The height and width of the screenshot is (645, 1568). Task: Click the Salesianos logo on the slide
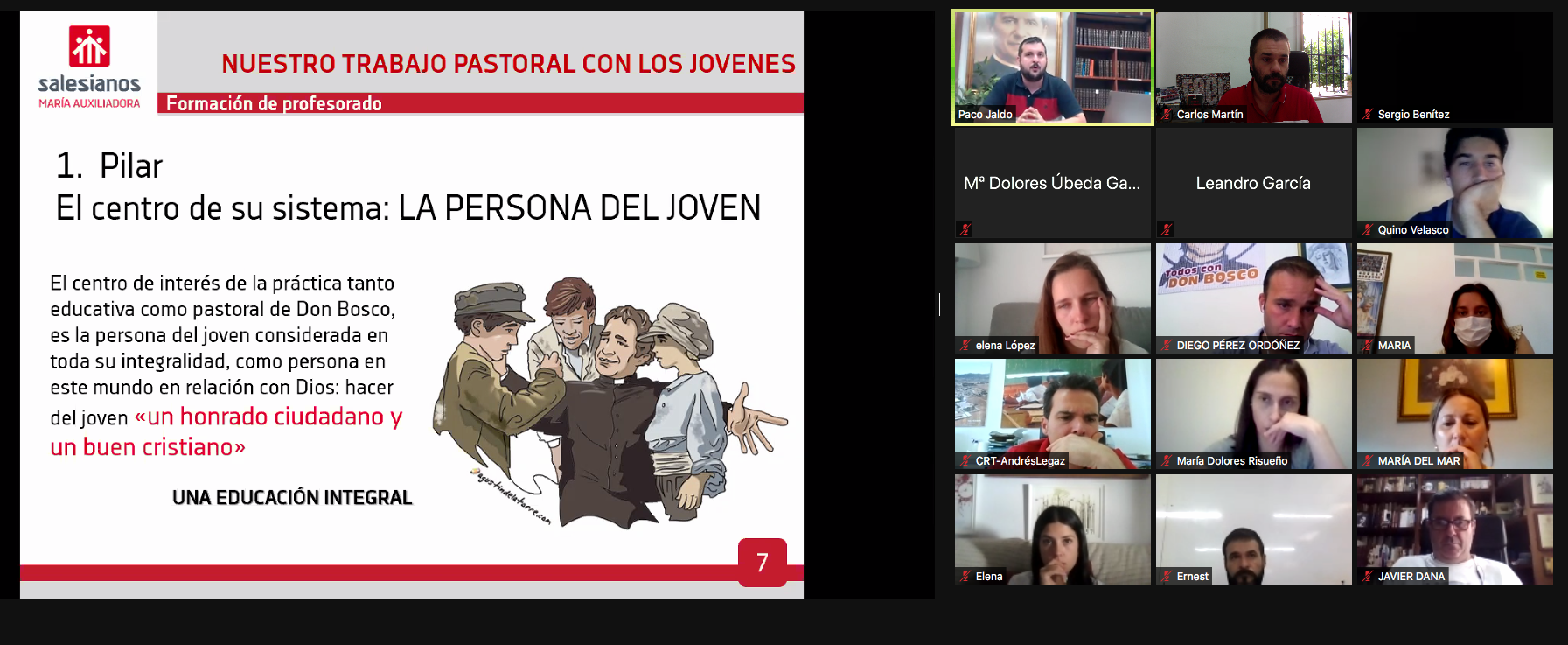tap(89, 66)
